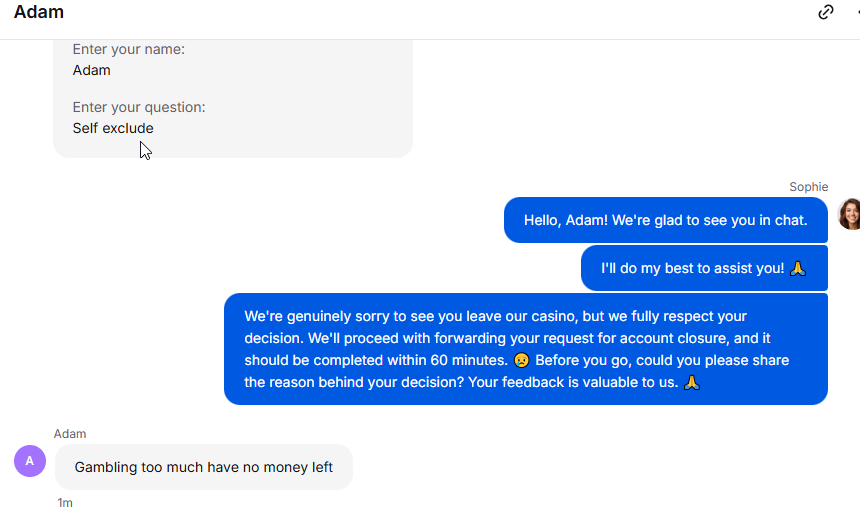Click praying hands emoji after "valuable to us."
The image size is (860, 530).
[692, 382]
